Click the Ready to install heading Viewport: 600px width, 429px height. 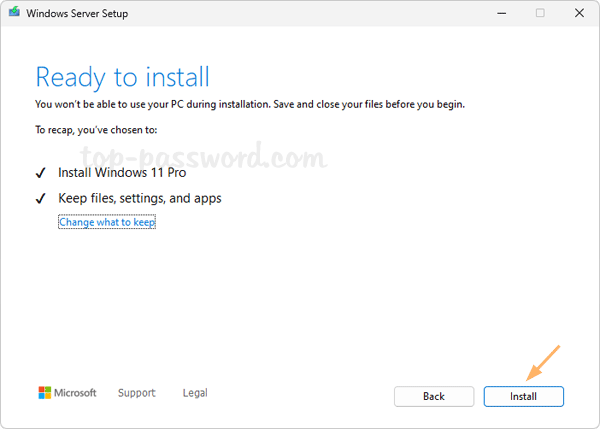click(123, 78)
